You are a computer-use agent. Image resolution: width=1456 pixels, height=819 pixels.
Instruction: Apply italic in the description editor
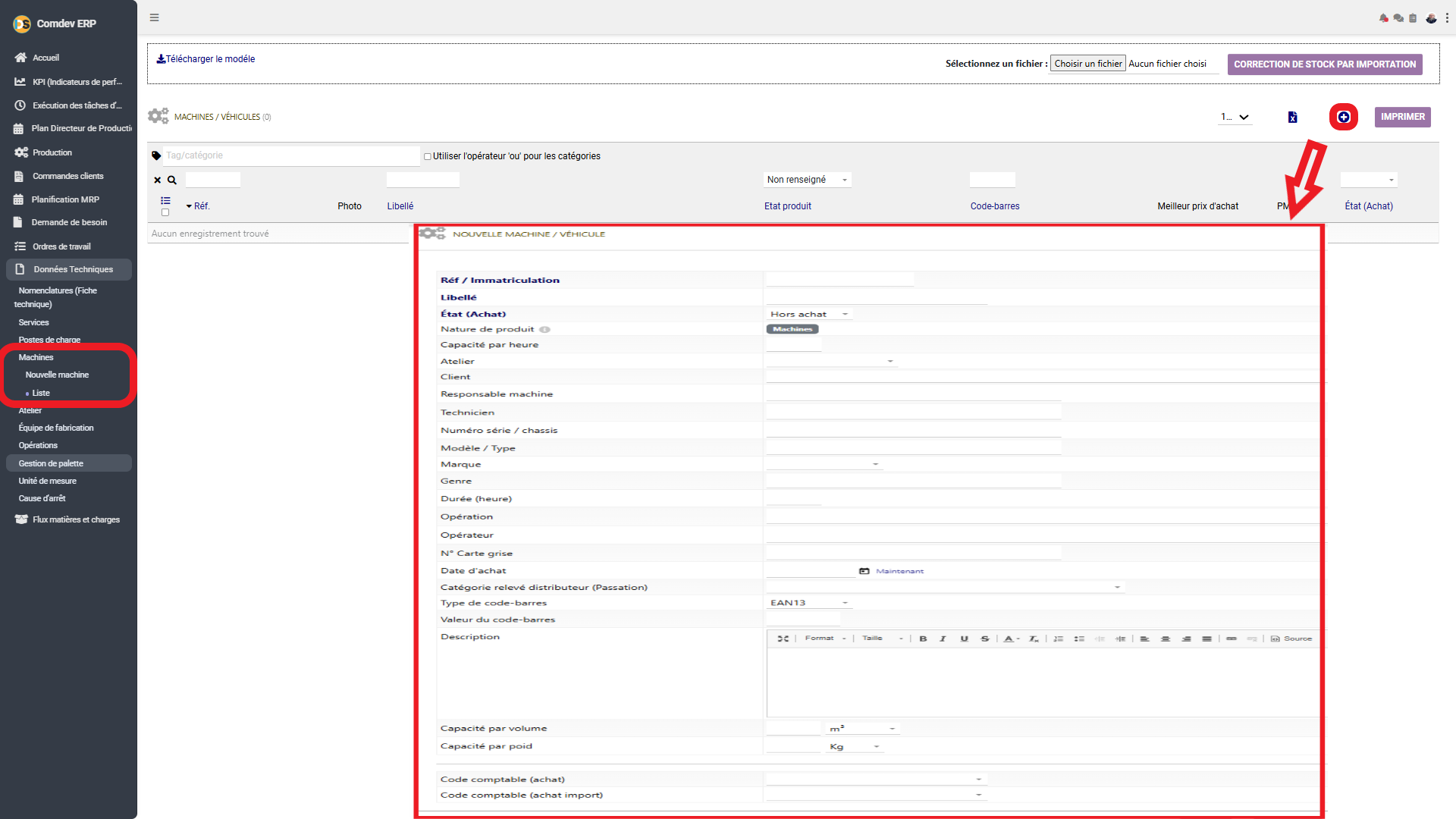[943, 639]
